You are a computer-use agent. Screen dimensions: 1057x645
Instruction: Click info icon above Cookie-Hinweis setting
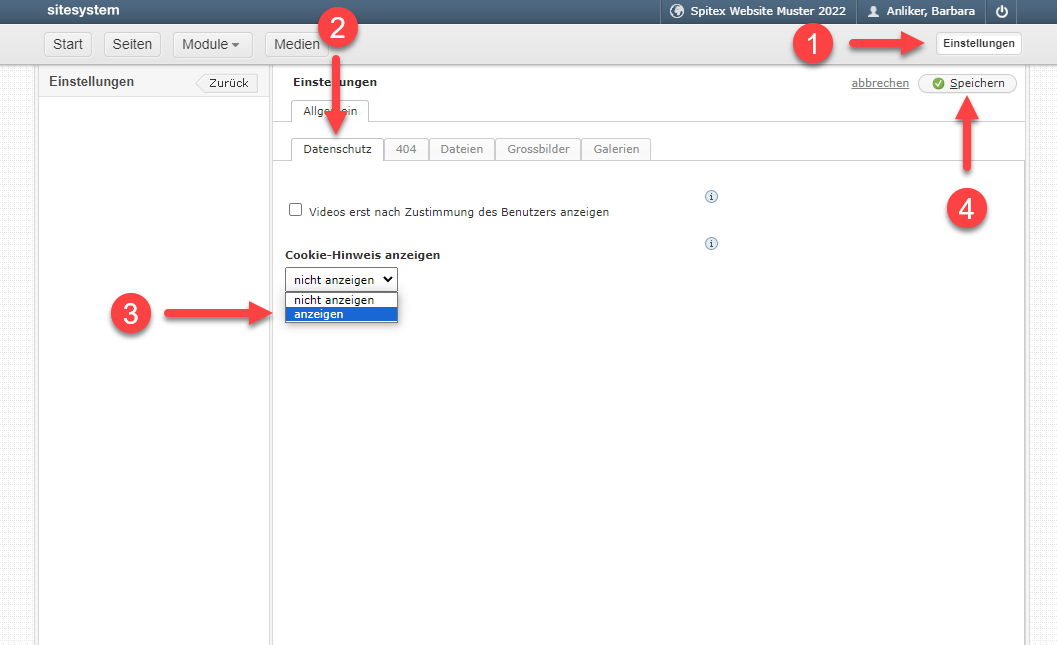tap(711, 244)
